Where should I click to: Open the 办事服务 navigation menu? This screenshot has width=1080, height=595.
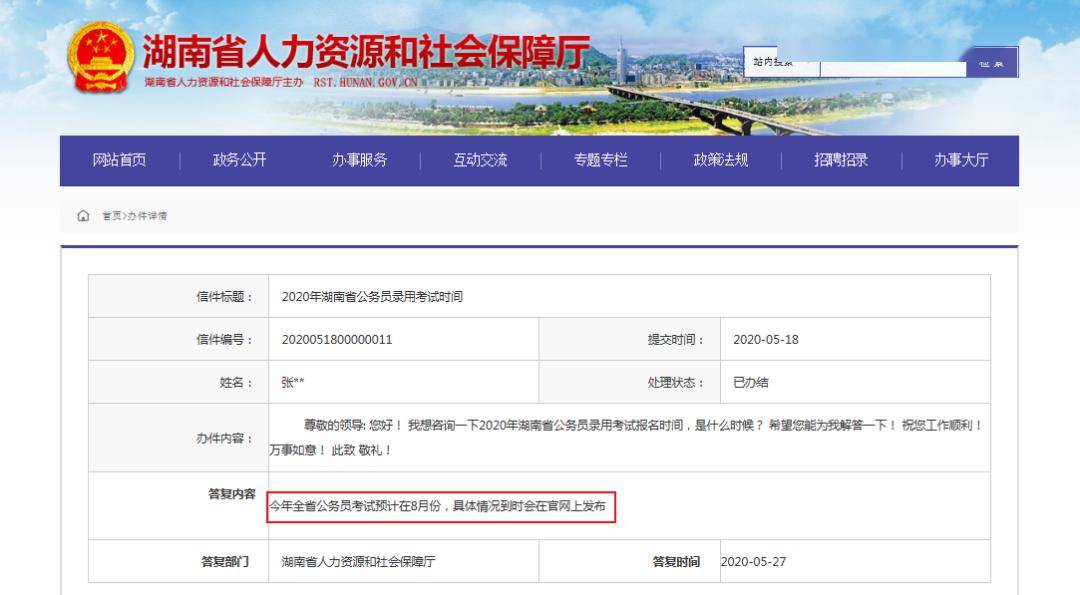(360, 160)
